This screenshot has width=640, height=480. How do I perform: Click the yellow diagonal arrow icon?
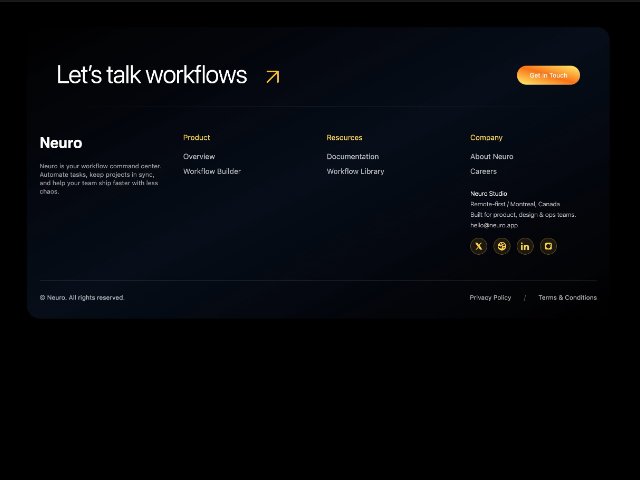click(273, 76)
